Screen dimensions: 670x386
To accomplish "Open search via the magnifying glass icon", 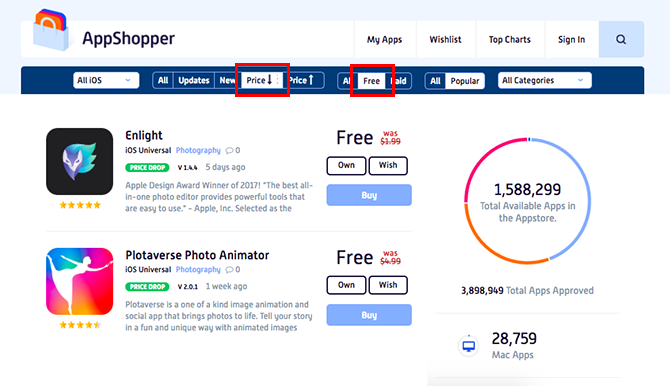I will [x=621, y=39].
